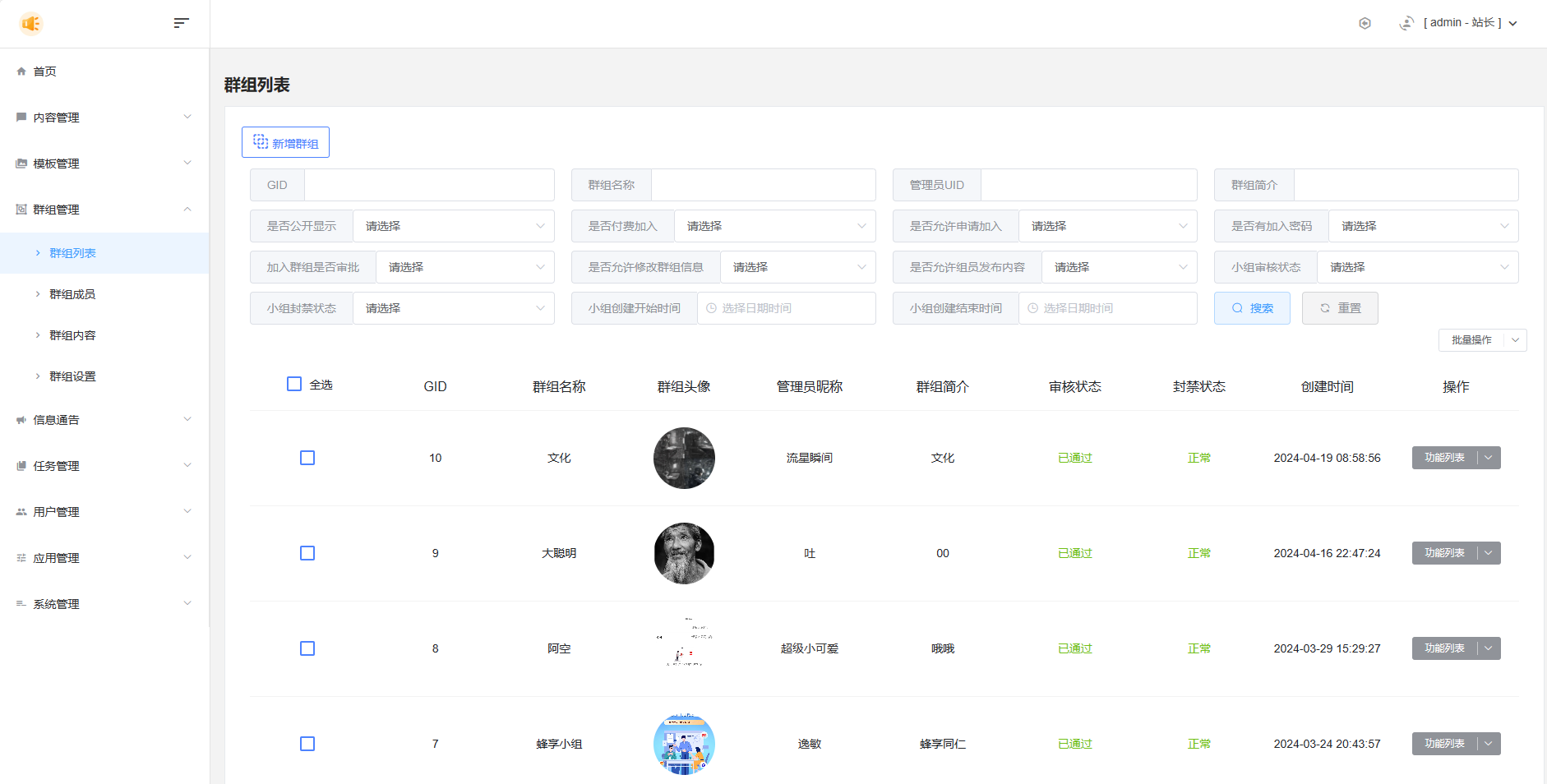
Task: Collapse the sidebar with the menu fold icon
Action: pos(182,23)
